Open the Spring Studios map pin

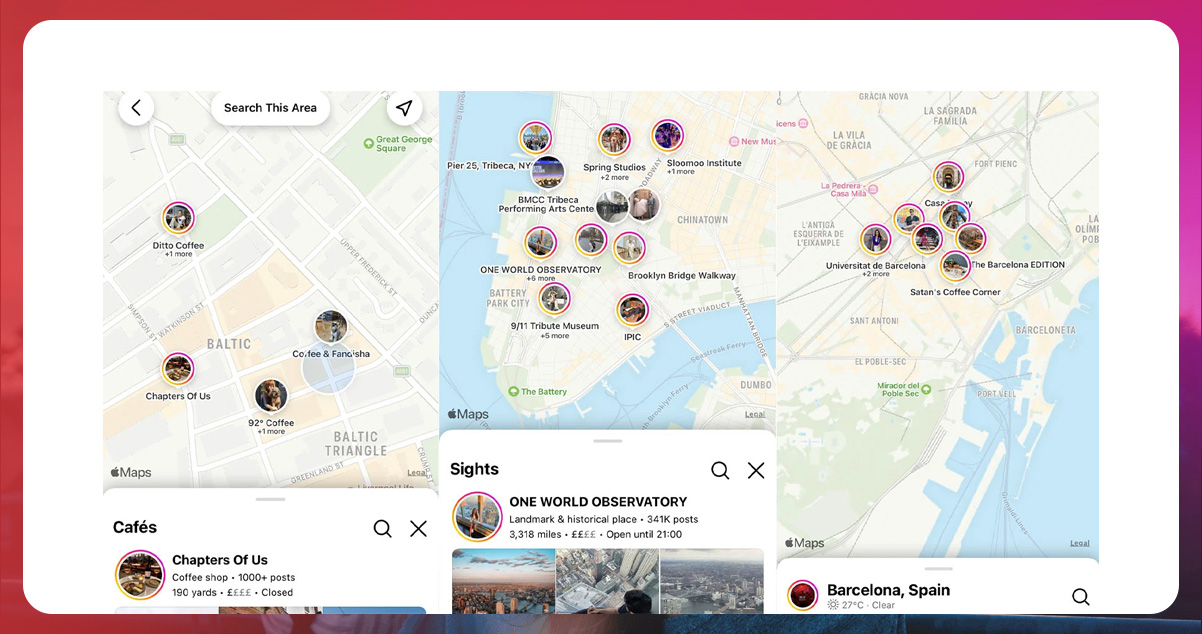tap(614, 140)
